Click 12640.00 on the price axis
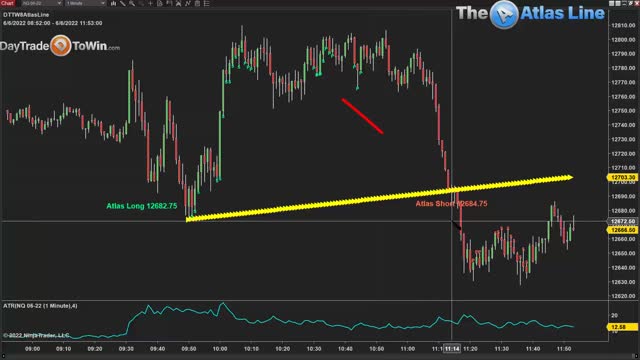The width and height of the screenshot is (640, 360). tap(623, 267)
